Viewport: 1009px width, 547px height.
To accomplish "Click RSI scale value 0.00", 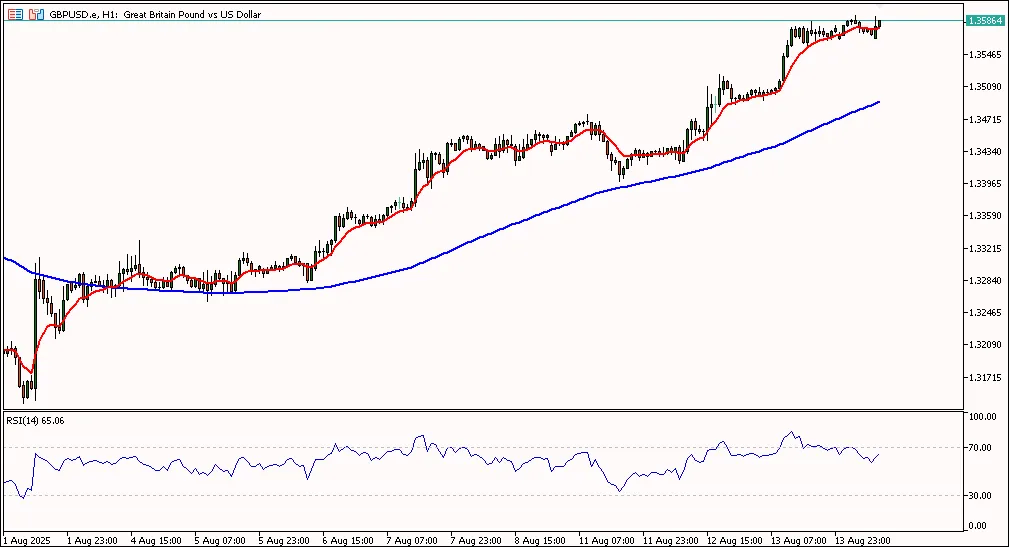I will tap(978, 526).
